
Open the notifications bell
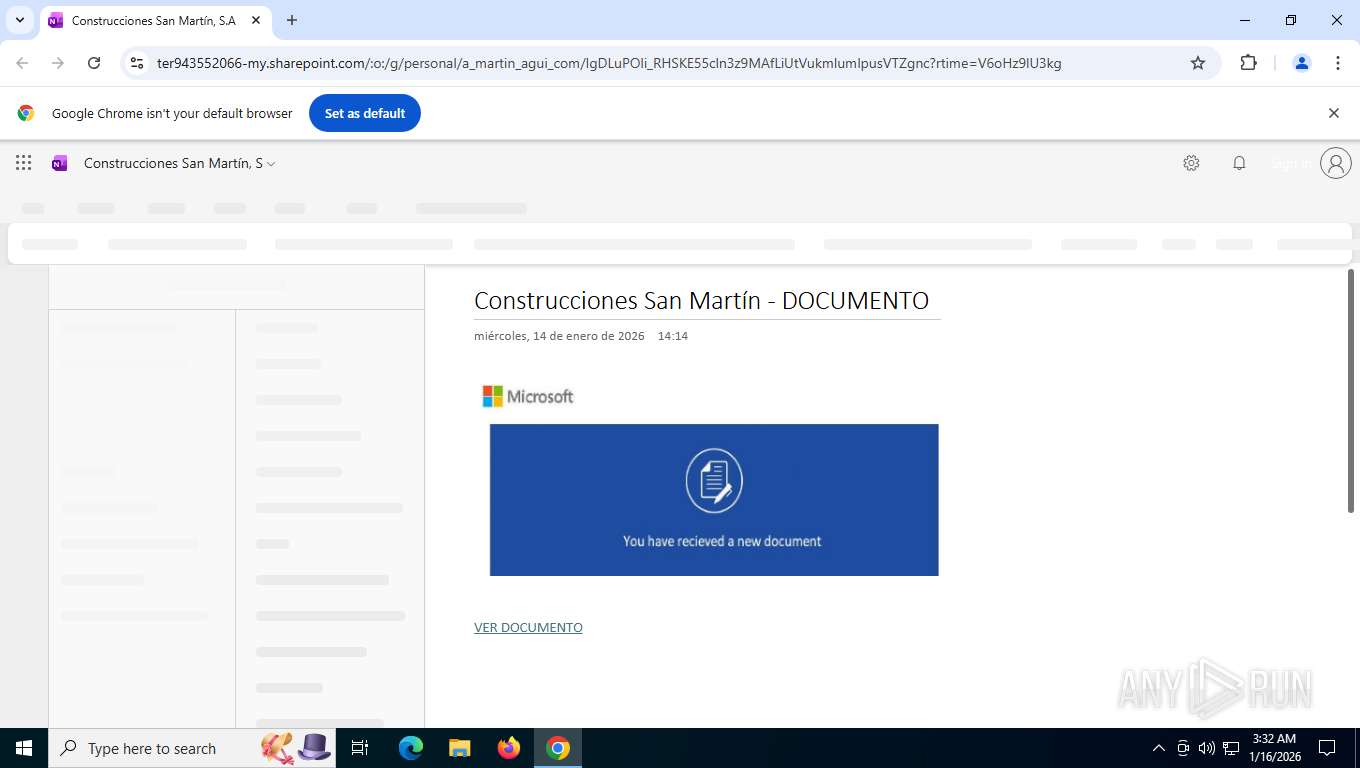[1239, 163]
